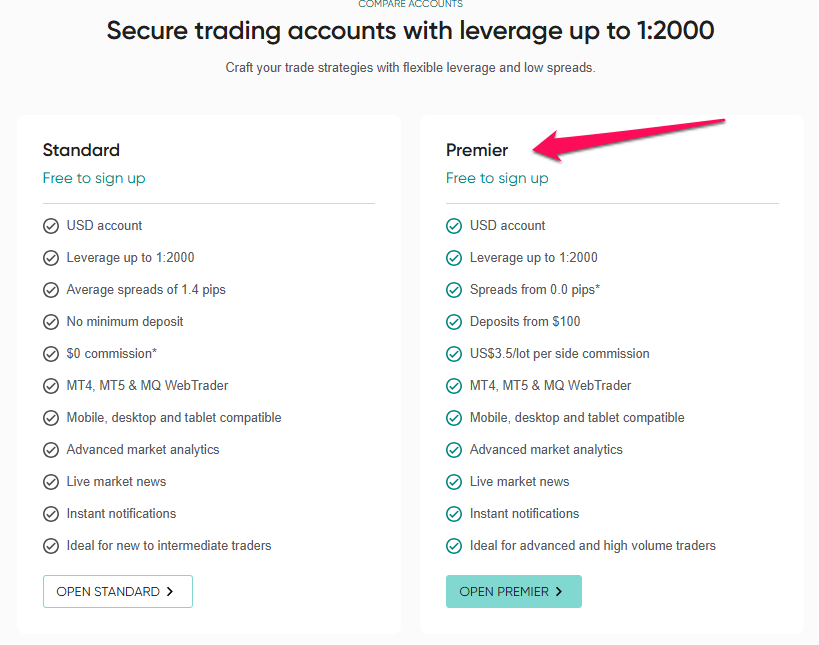The height and width of the screenshot is (645, 819).
Task: Click Free to sign up under Premier
Action: 497,178
